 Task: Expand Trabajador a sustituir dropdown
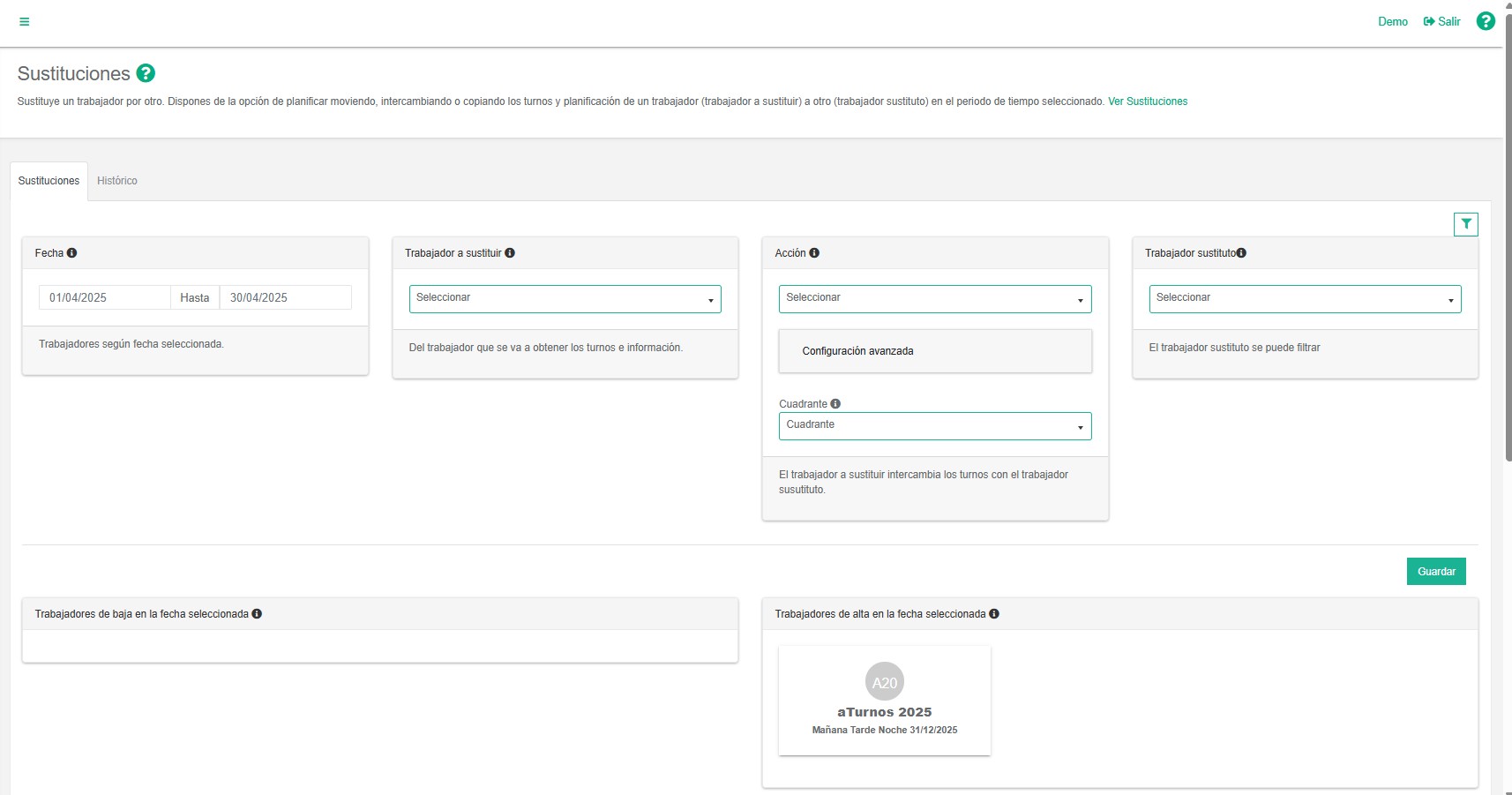(565, 299)
